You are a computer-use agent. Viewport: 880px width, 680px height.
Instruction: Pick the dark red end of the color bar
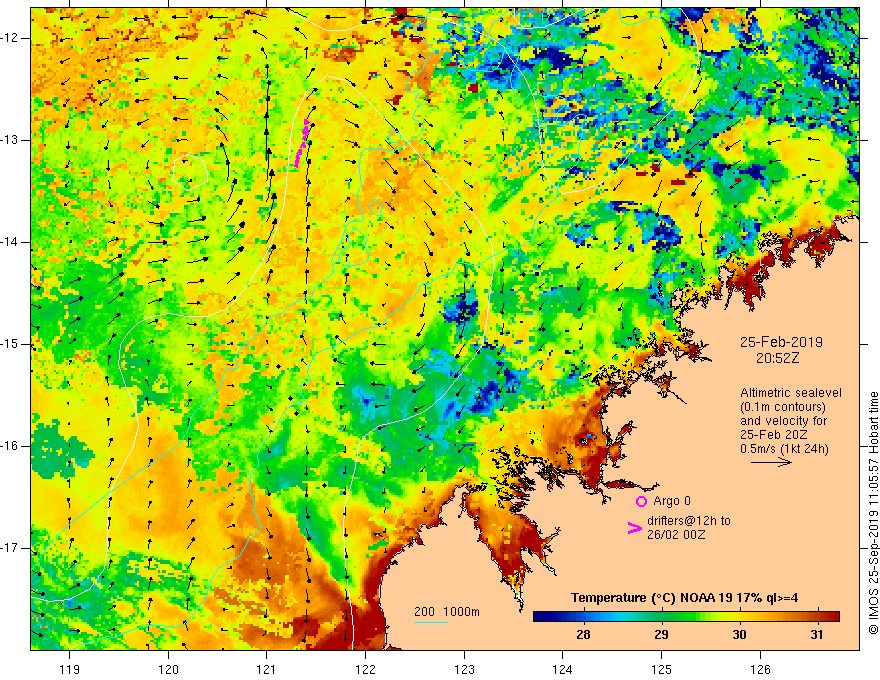tap(828, 617)
